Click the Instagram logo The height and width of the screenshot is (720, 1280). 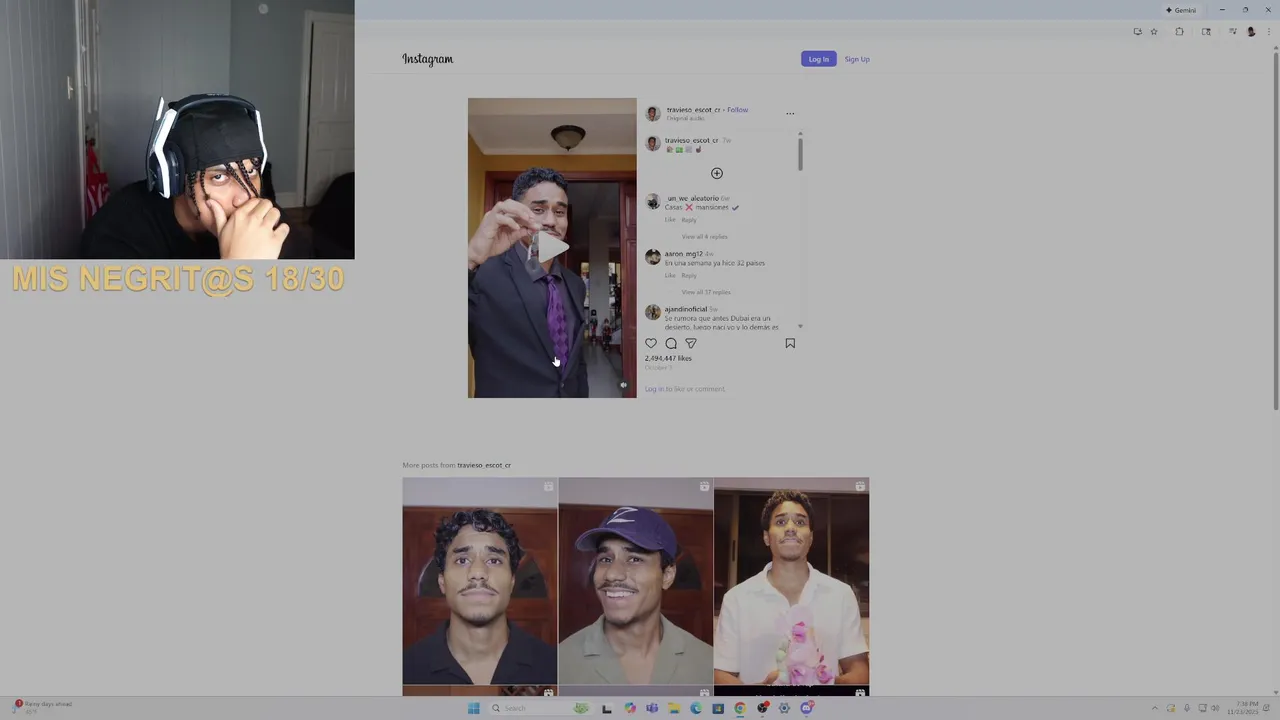tap(427, 59)
